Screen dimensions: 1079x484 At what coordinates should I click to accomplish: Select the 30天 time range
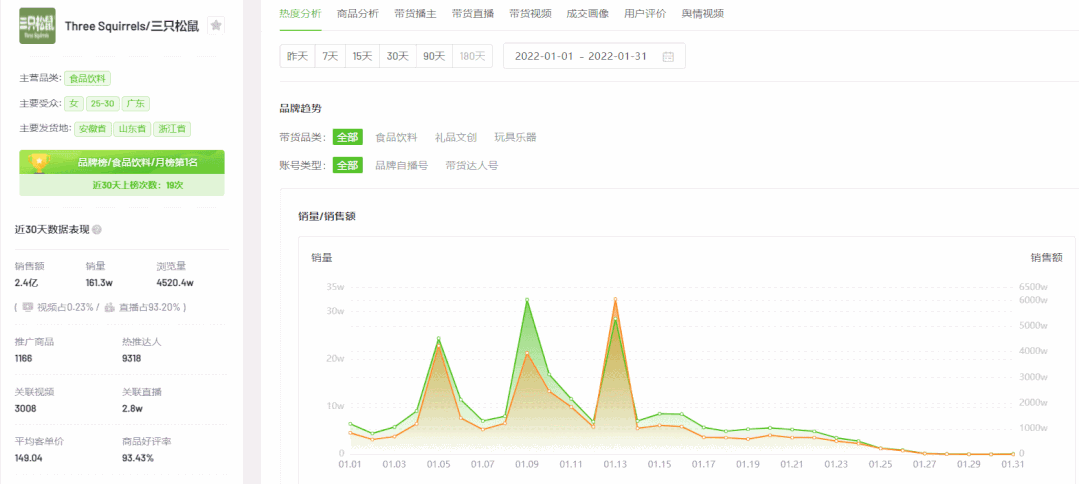click(x=398, y=56)
